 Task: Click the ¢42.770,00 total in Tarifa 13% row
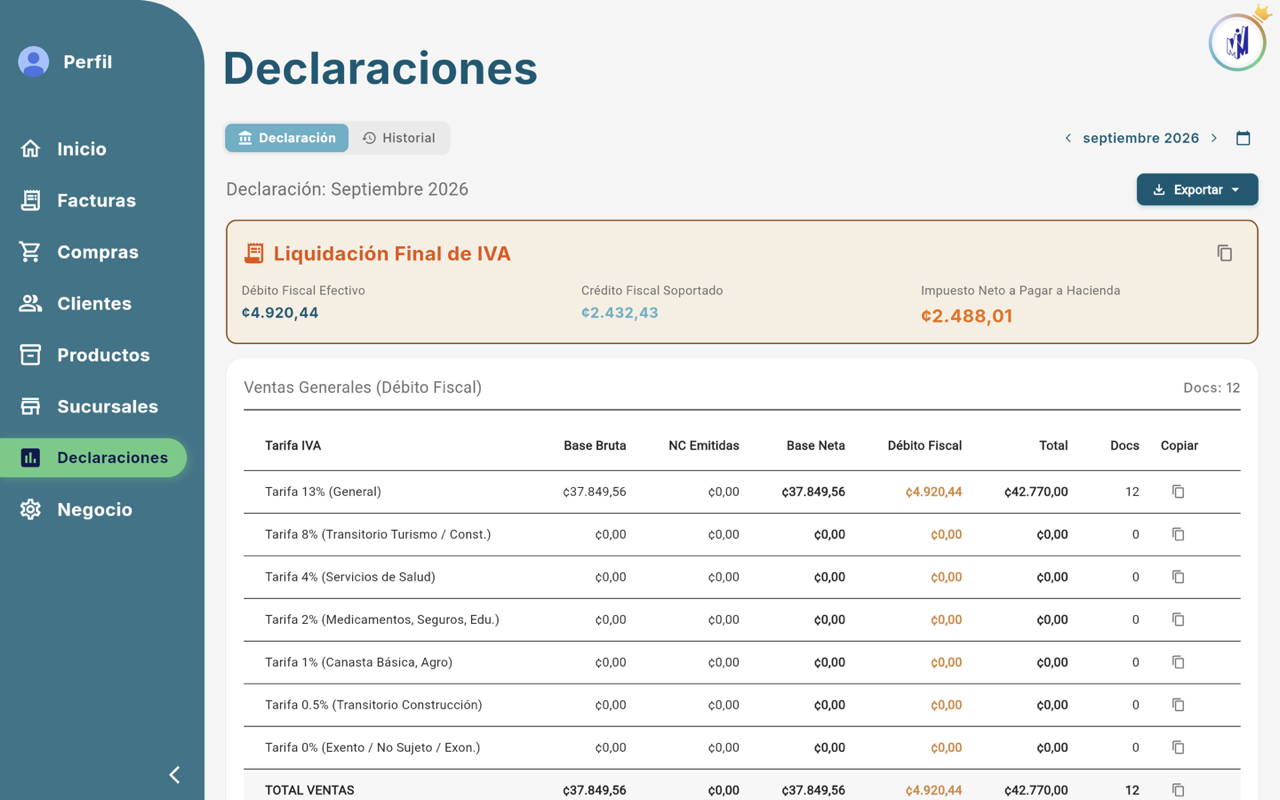point(1036,492)
